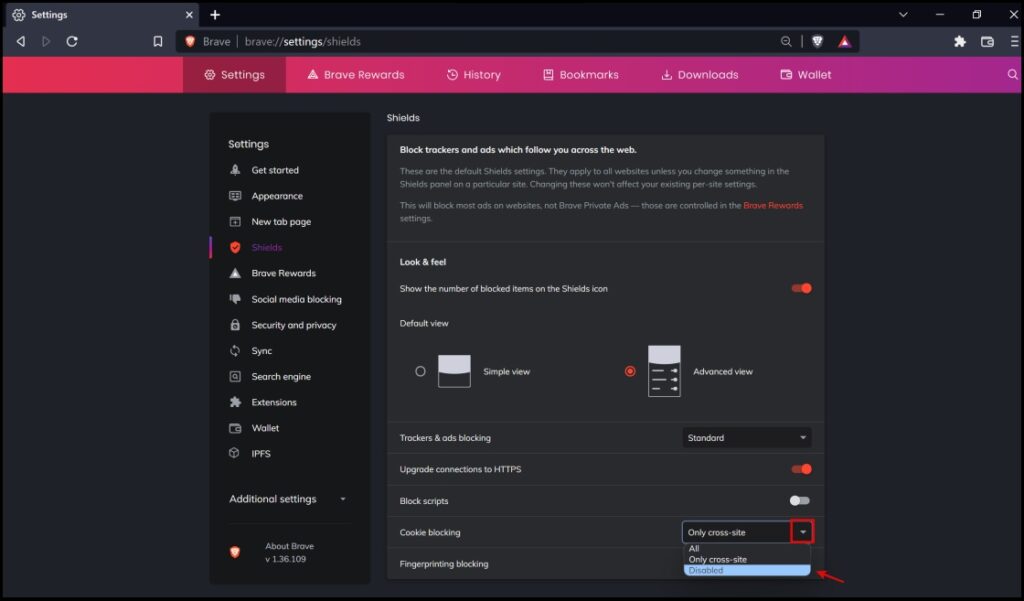Viewport: 1024px width, 601px height.
Task: Switch to the Settings top navigation tab
Action: click(x=234, y=74)
